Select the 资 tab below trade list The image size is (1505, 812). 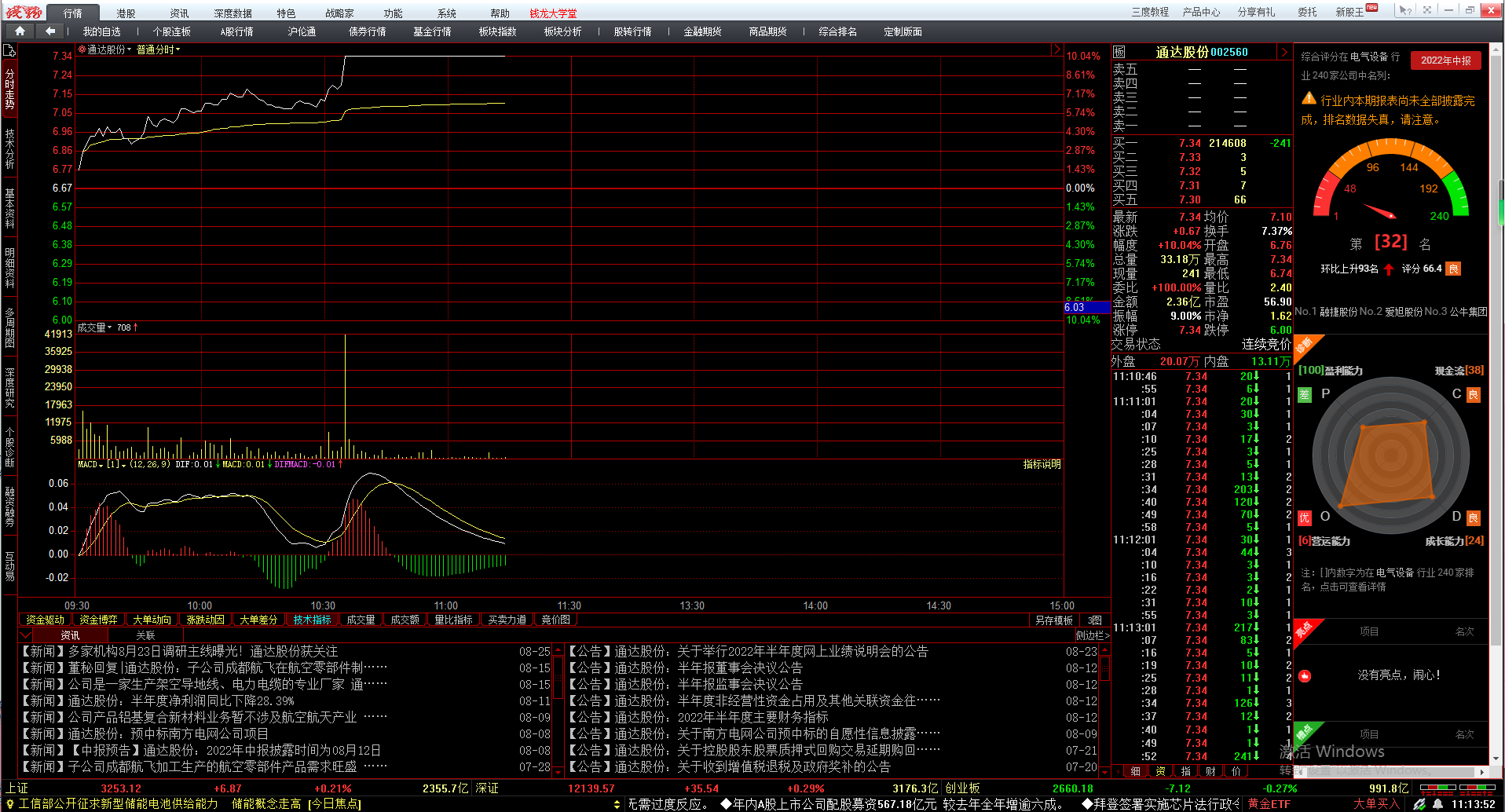click(1160, 771)
